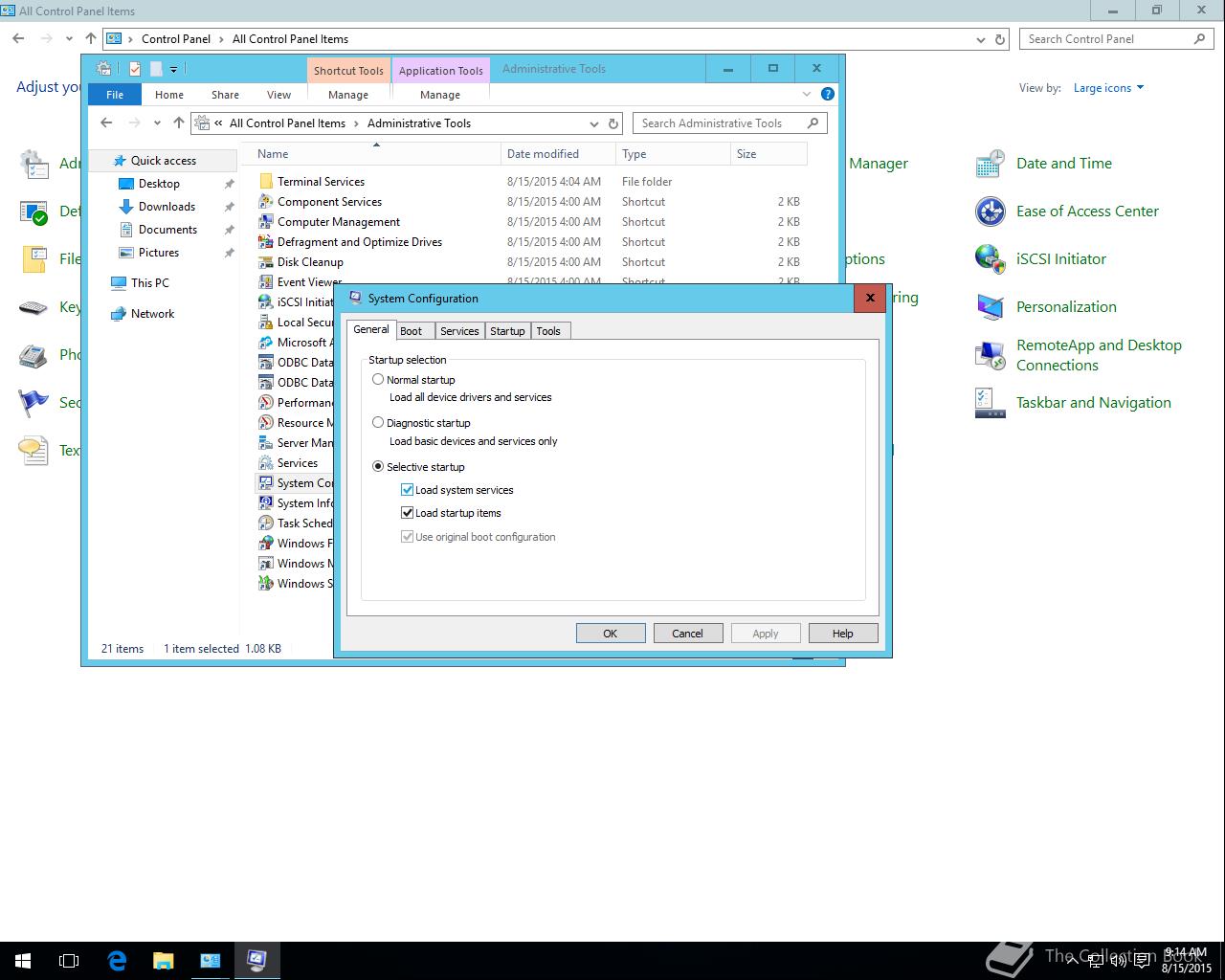Switch to the Tools tab
Screen dimensions: 1225x980
coord(548,331)
